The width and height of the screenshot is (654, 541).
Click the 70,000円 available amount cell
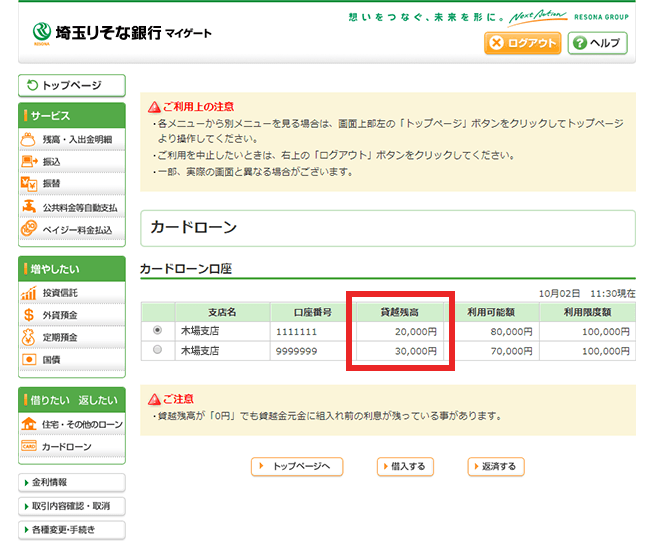[492, 351]
